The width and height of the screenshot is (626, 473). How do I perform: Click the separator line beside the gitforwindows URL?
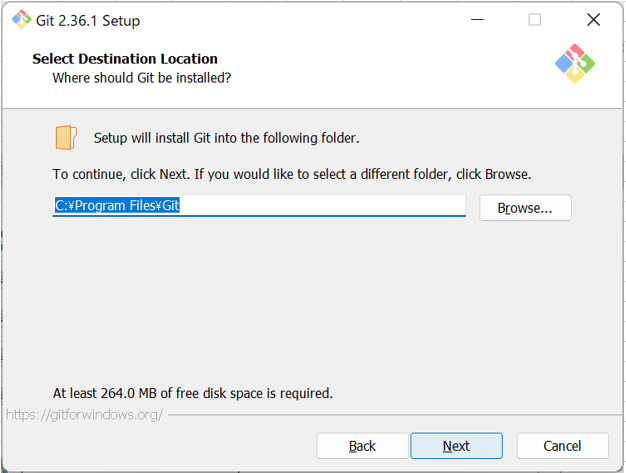click(x=395, y=415)
